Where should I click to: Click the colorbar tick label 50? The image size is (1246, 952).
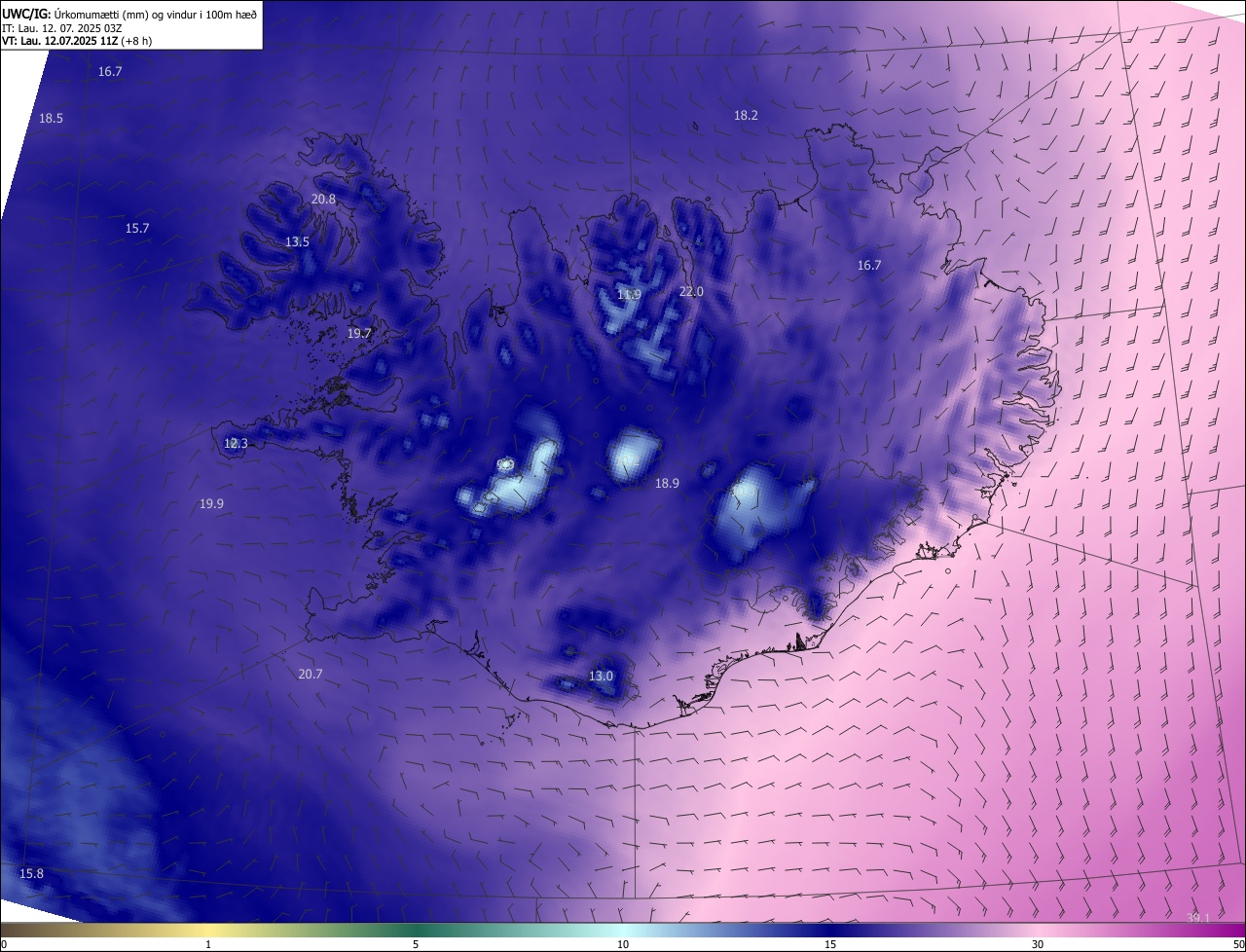point(1238,944)
